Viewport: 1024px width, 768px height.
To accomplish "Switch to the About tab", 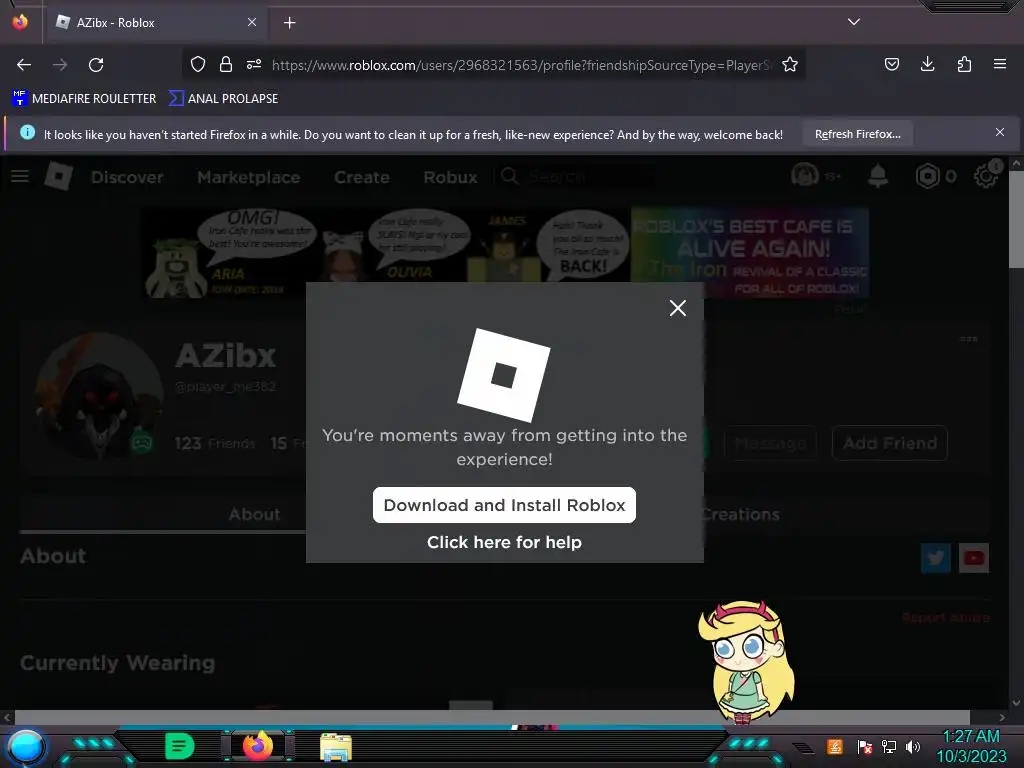I will [x=254, y=514].
